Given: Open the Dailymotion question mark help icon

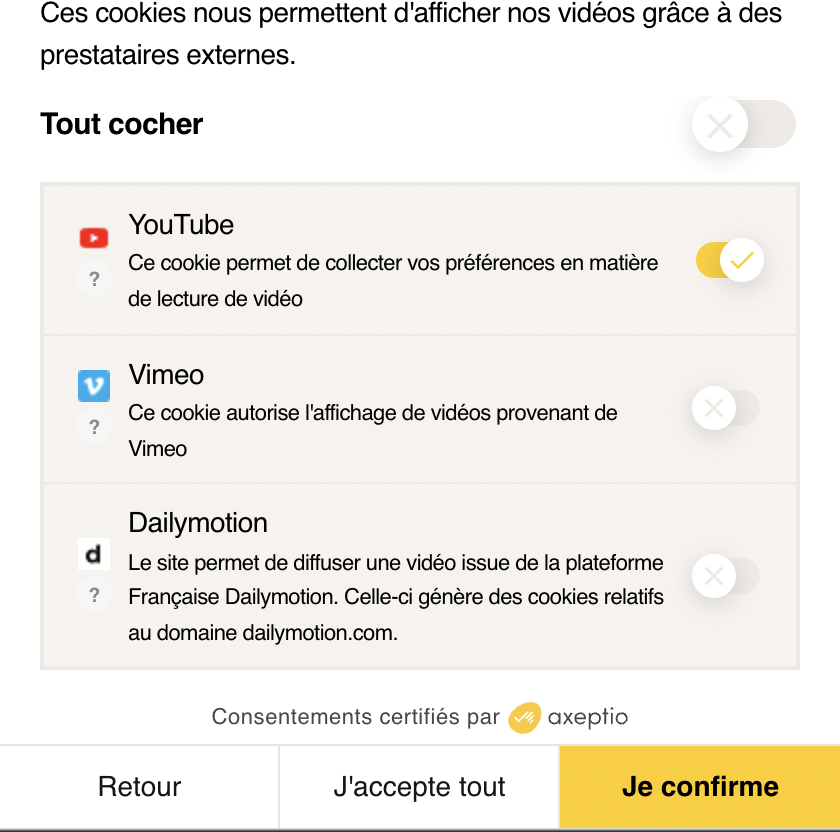Looking at the screenshot, I should [x=94, y=595].
